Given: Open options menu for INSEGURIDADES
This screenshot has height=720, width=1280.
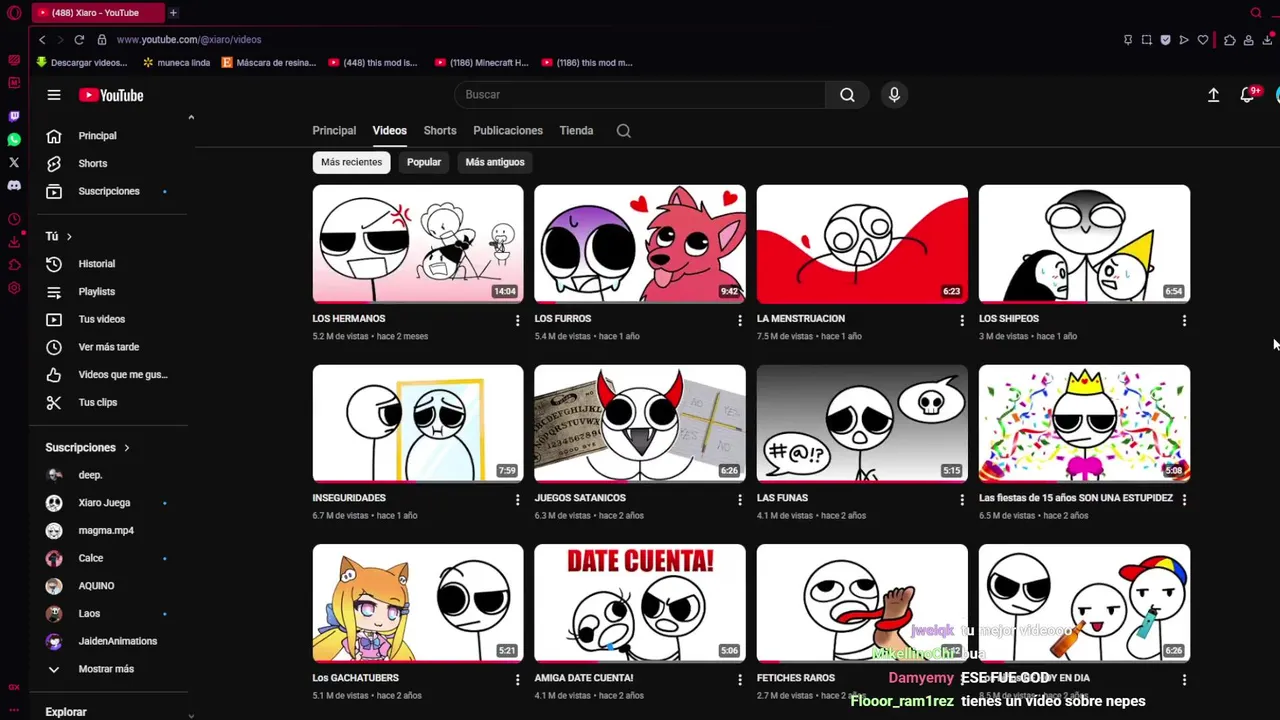Looking at the screenshot, I should (x=517, y=500).
